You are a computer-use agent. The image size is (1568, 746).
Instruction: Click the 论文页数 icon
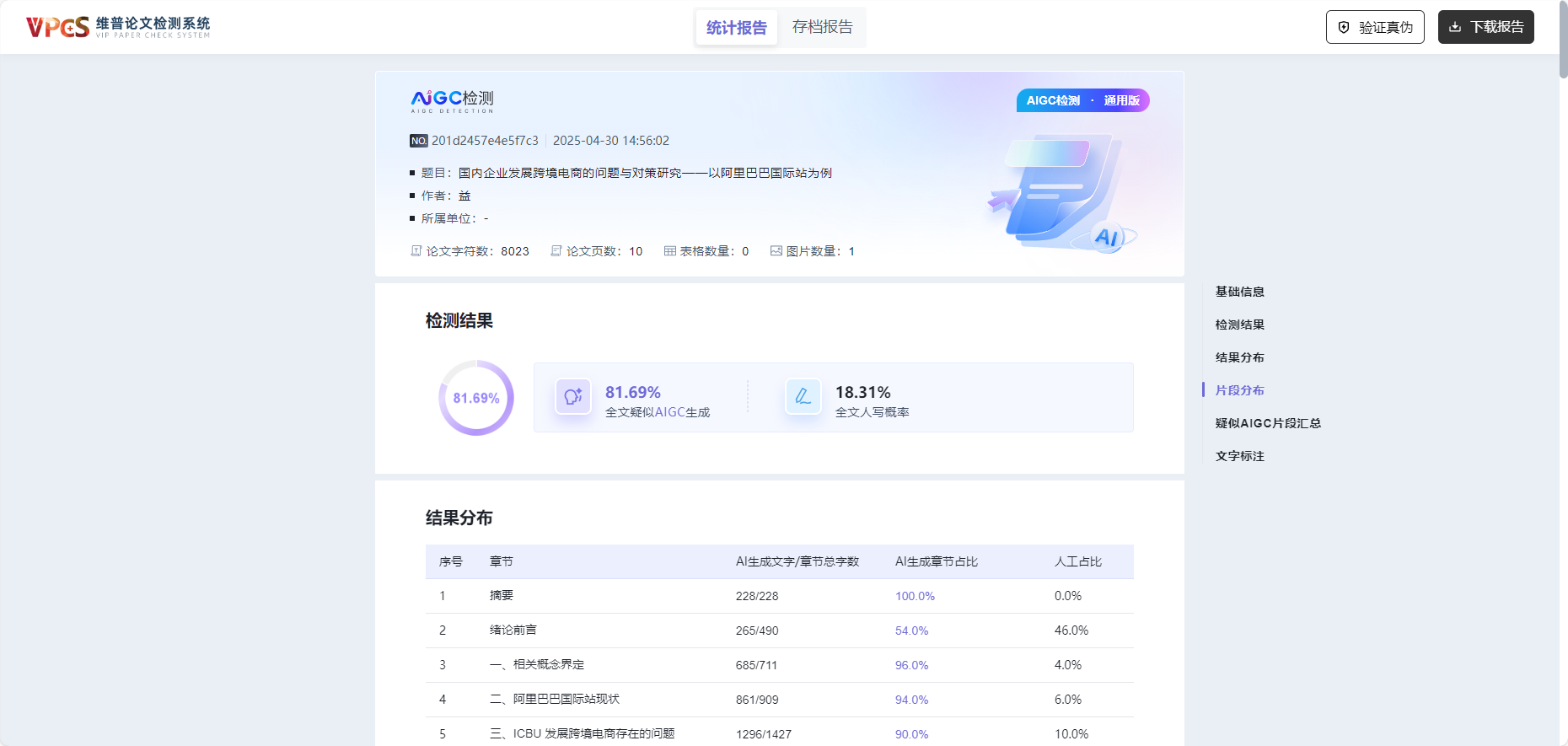(556, 251)
